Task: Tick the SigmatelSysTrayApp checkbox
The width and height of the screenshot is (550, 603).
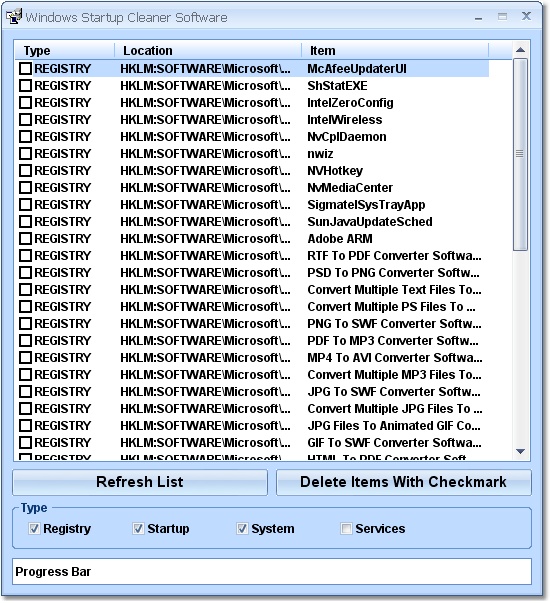Action: 25,205
